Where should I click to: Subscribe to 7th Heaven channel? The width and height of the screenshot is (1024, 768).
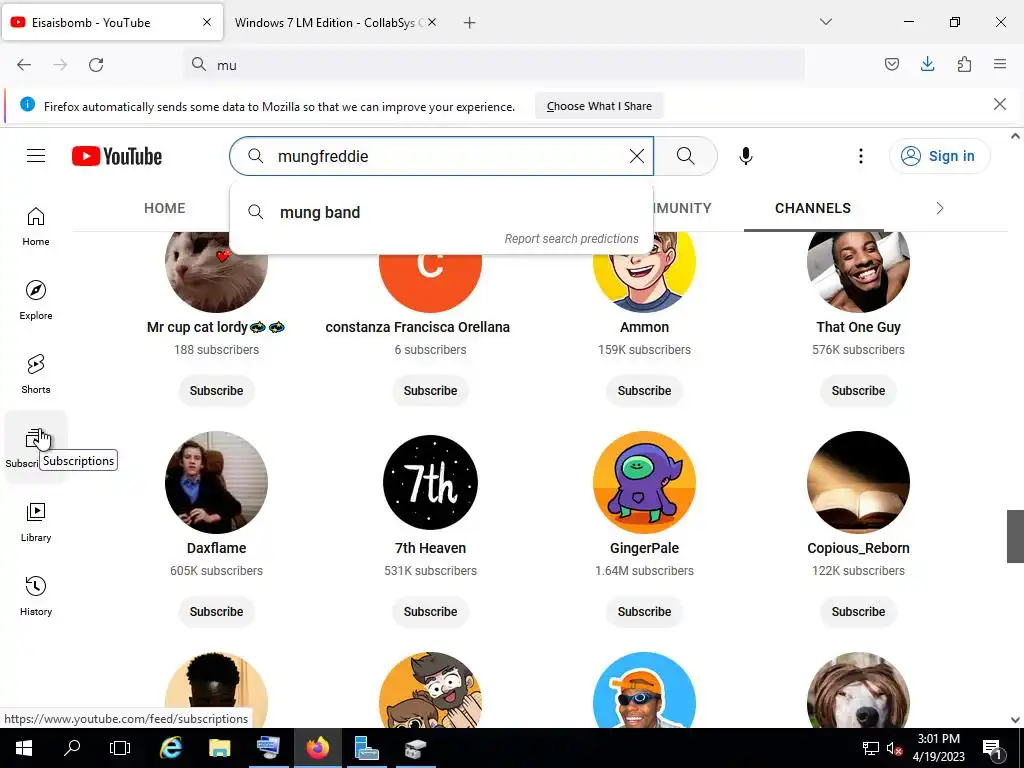pyautogui.click(x=430, y=612)
